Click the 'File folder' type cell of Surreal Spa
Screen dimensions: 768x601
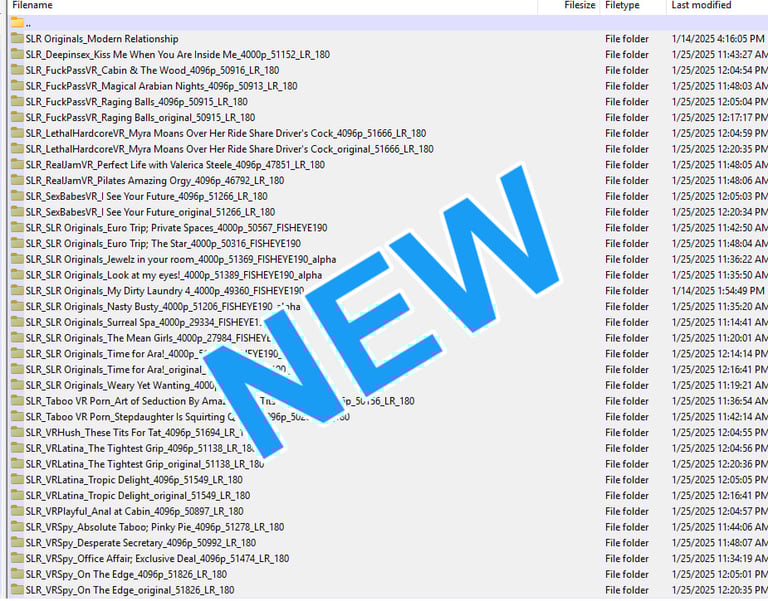(626, 322)
